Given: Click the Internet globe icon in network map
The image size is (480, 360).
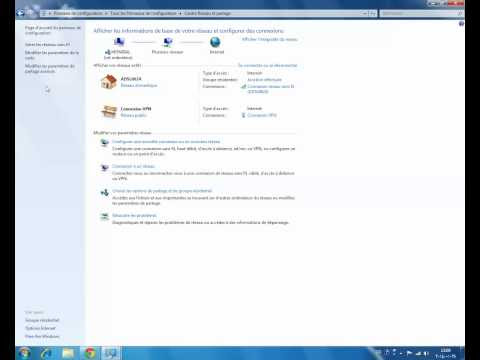Looking at the screenshot, I should click(215, 42).
